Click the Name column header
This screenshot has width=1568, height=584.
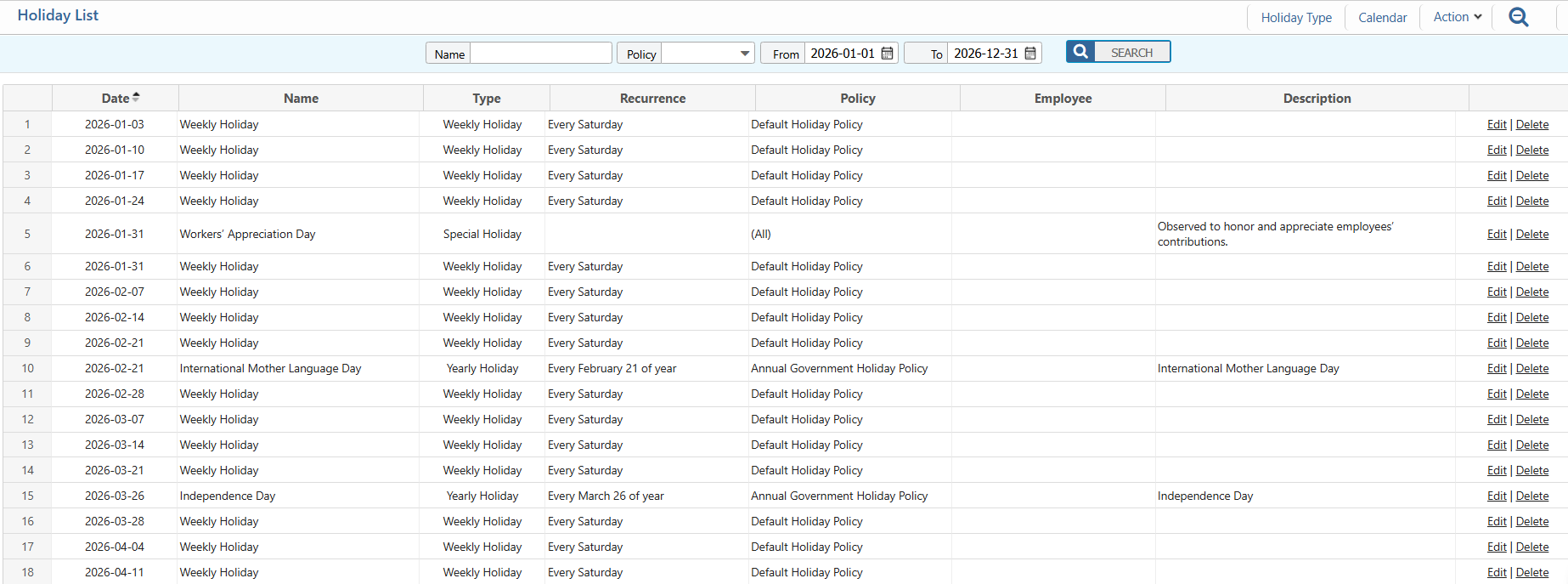tap(301, 99)
